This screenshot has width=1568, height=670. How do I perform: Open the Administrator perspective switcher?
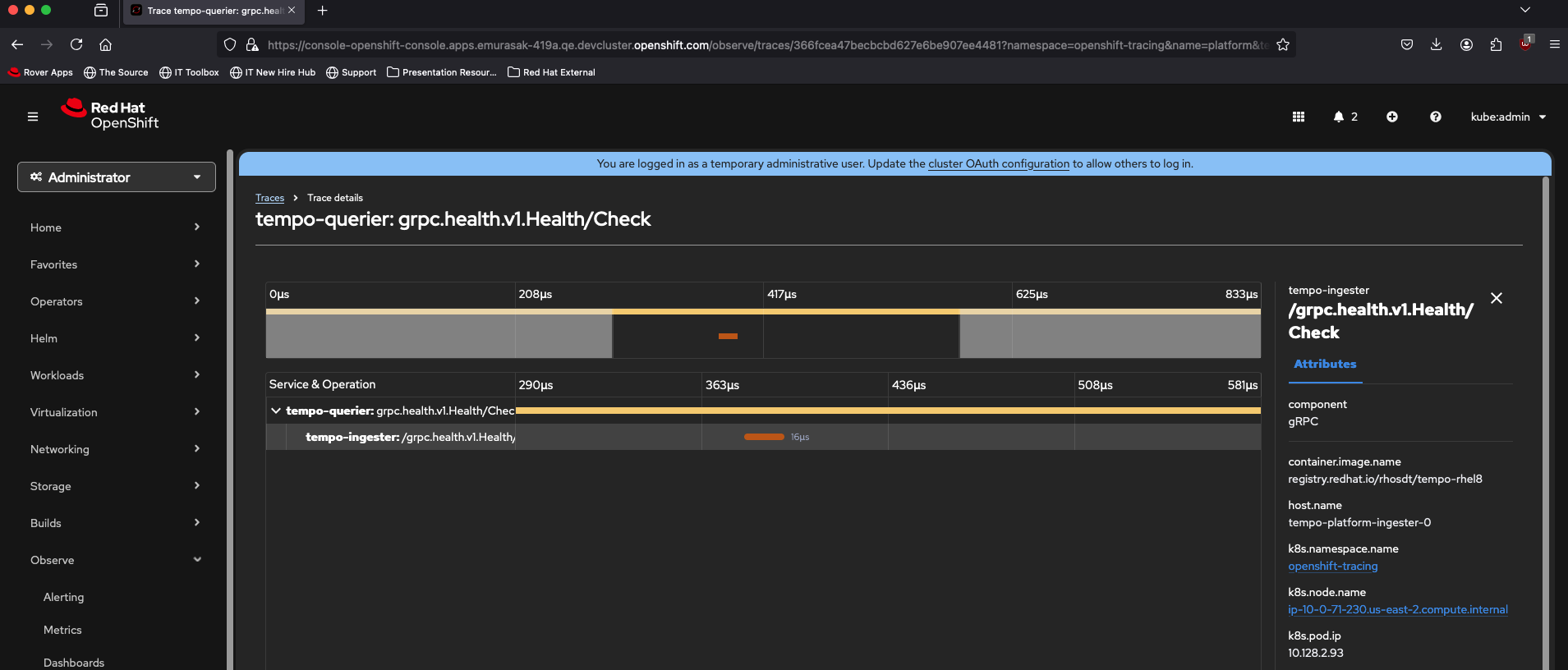pos(117,177)
